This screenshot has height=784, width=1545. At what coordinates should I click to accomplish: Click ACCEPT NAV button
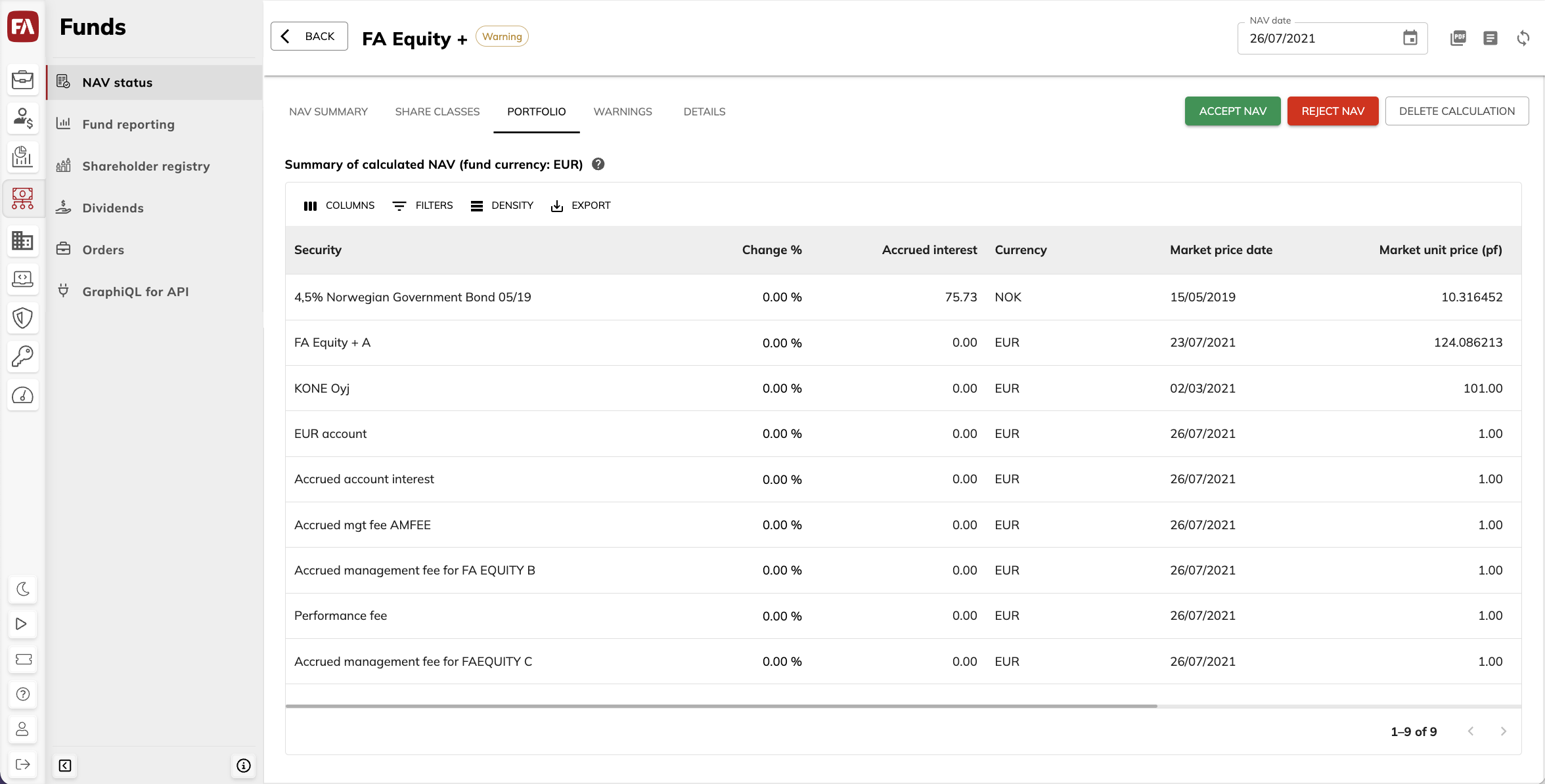coord(1232,111)
